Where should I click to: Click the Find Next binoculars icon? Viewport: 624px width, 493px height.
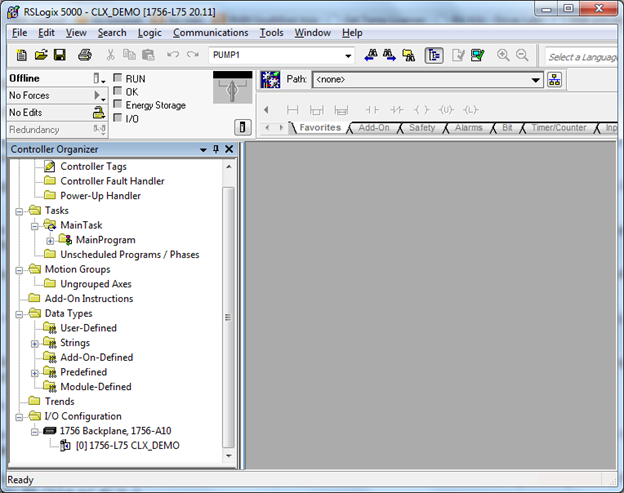390,55
